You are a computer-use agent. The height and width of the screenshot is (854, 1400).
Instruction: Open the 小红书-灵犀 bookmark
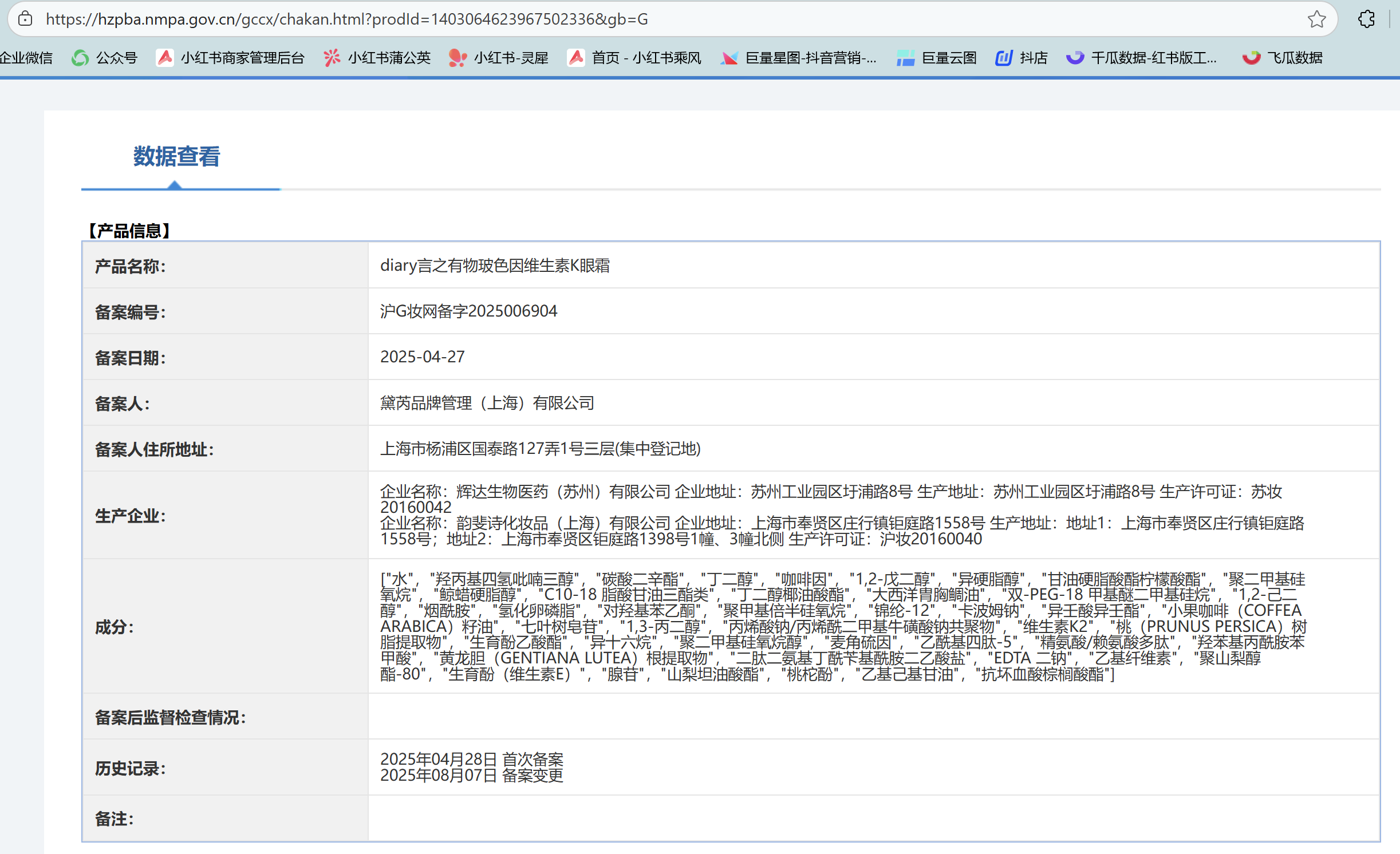coord(499,58)
